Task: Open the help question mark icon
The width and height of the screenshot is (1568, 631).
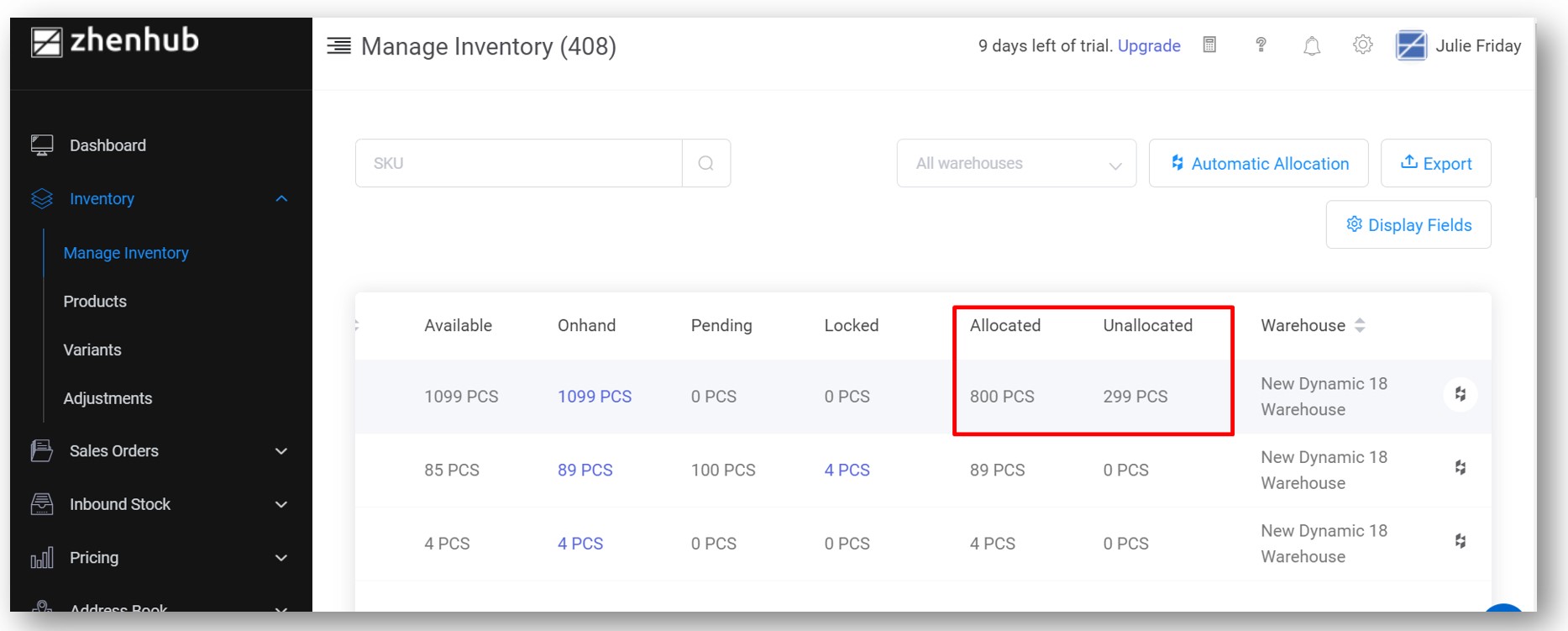Action: click(x=1261, y=45)
